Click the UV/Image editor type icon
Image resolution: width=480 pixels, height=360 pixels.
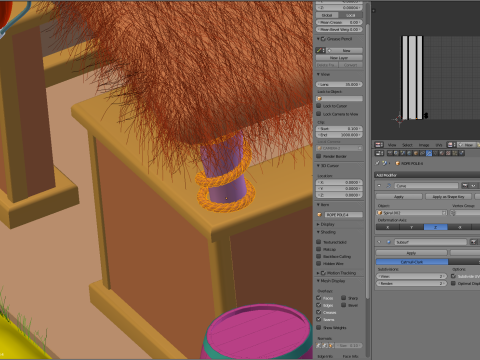point(379,145)
